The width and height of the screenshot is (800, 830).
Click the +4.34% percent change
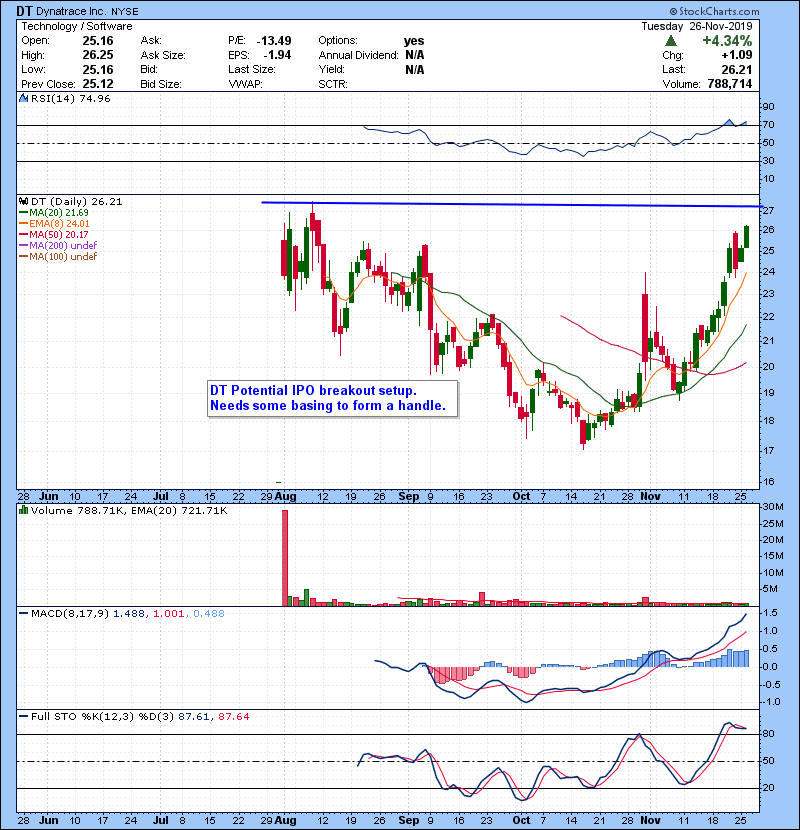tap(727, 41)
